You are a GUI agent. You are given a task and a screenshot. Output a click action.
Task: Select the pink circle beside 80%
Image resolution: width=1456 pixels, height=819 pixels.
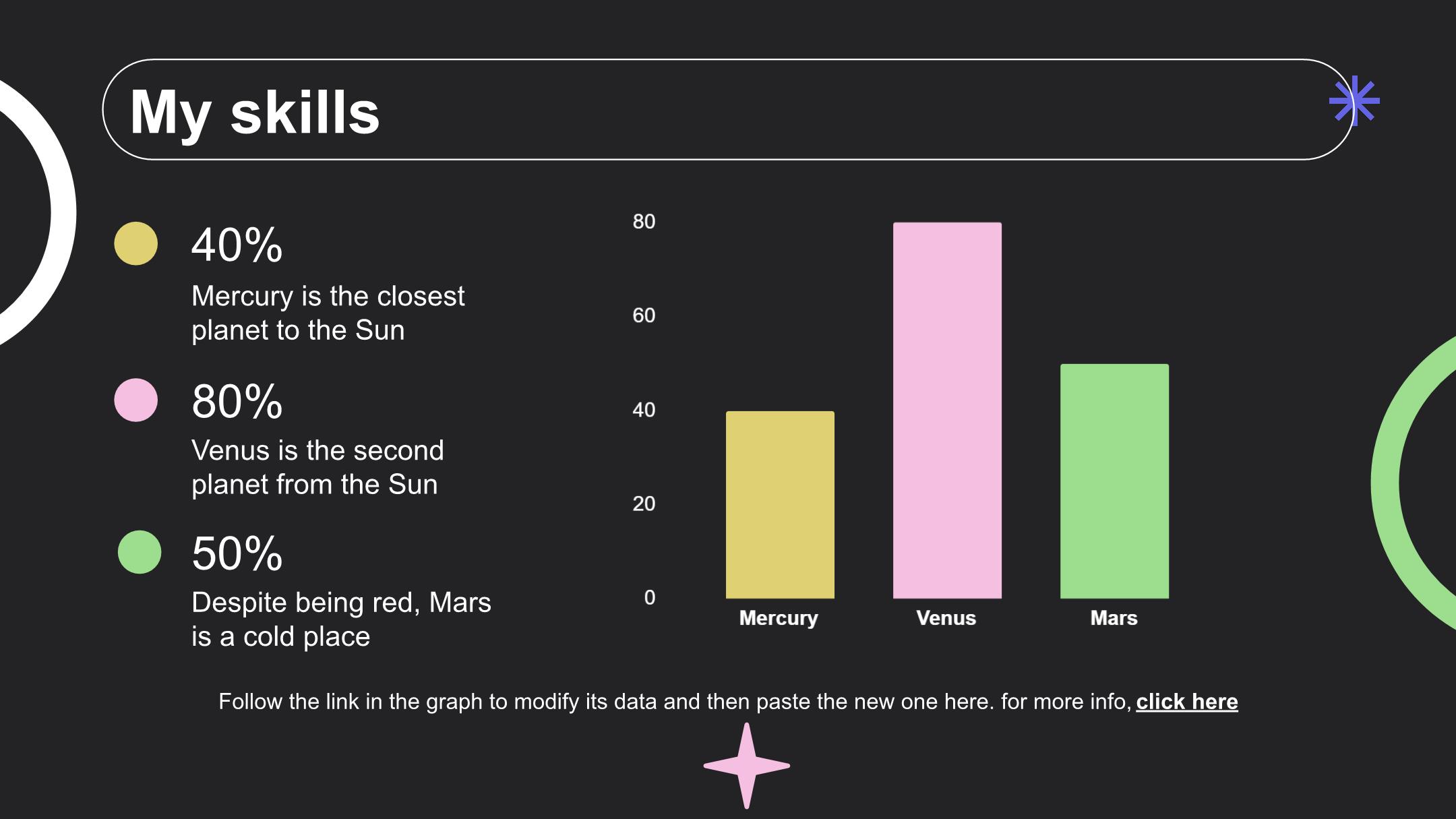135,400
